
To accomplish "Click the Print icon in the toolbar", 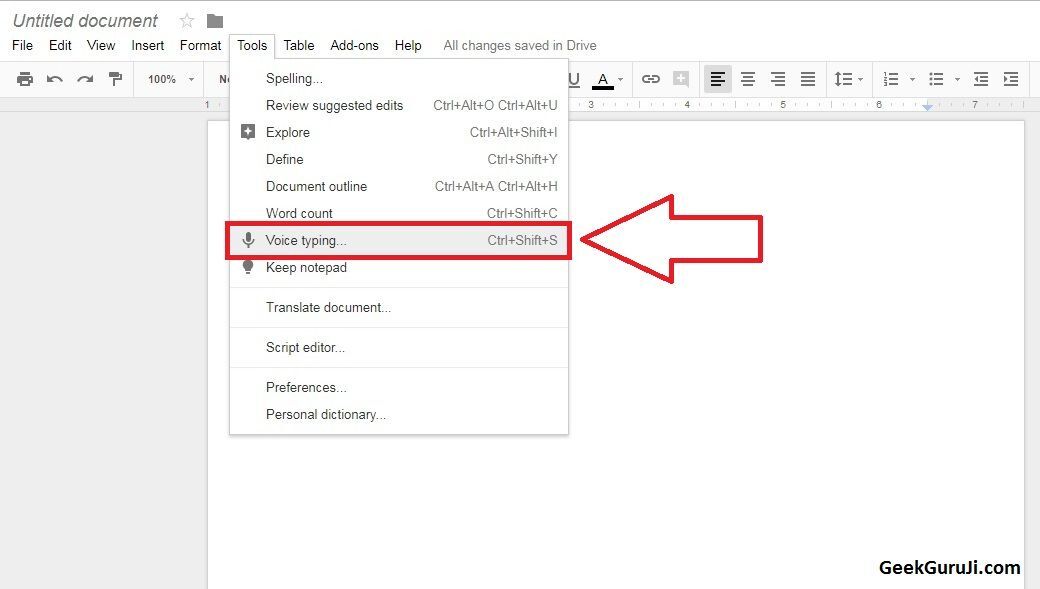I will (x=25, y=79).
